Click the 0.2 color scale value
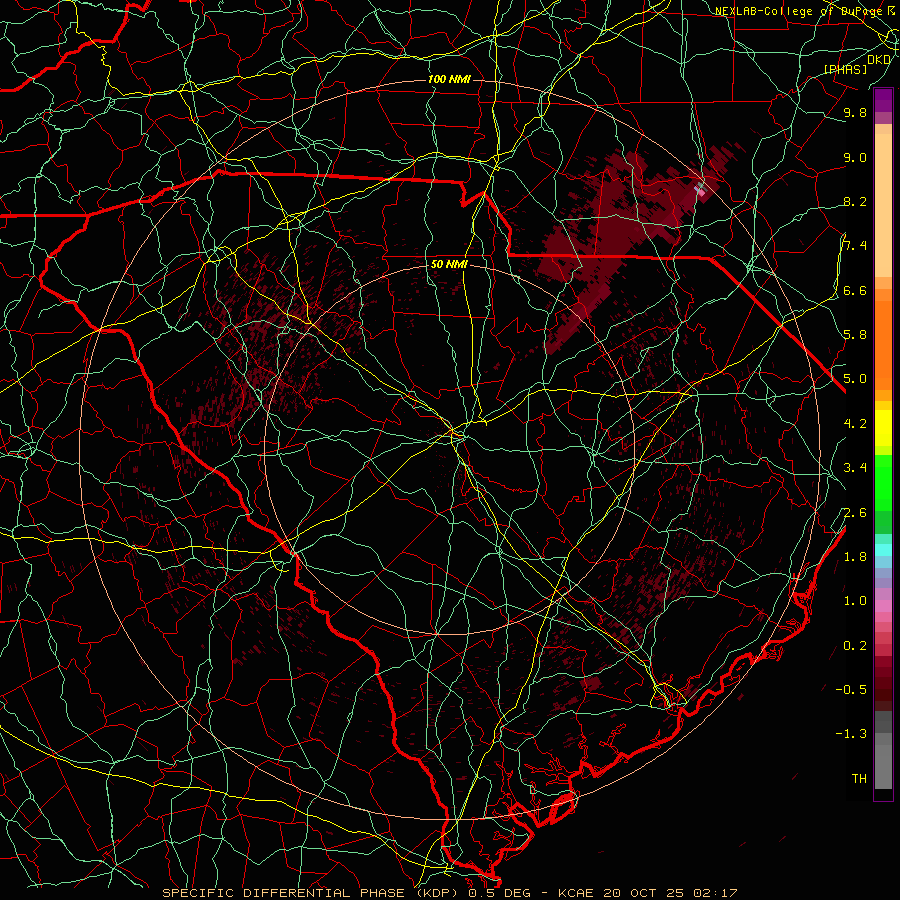The image size is (900, 900). (x=855, y=646)
